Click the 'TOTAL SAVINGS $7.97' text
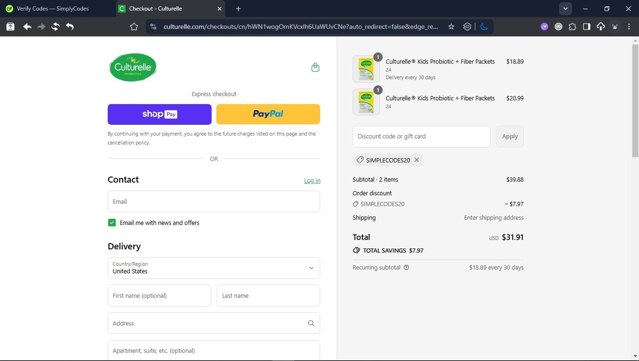 pyautogui.click(x=393, y=251)
